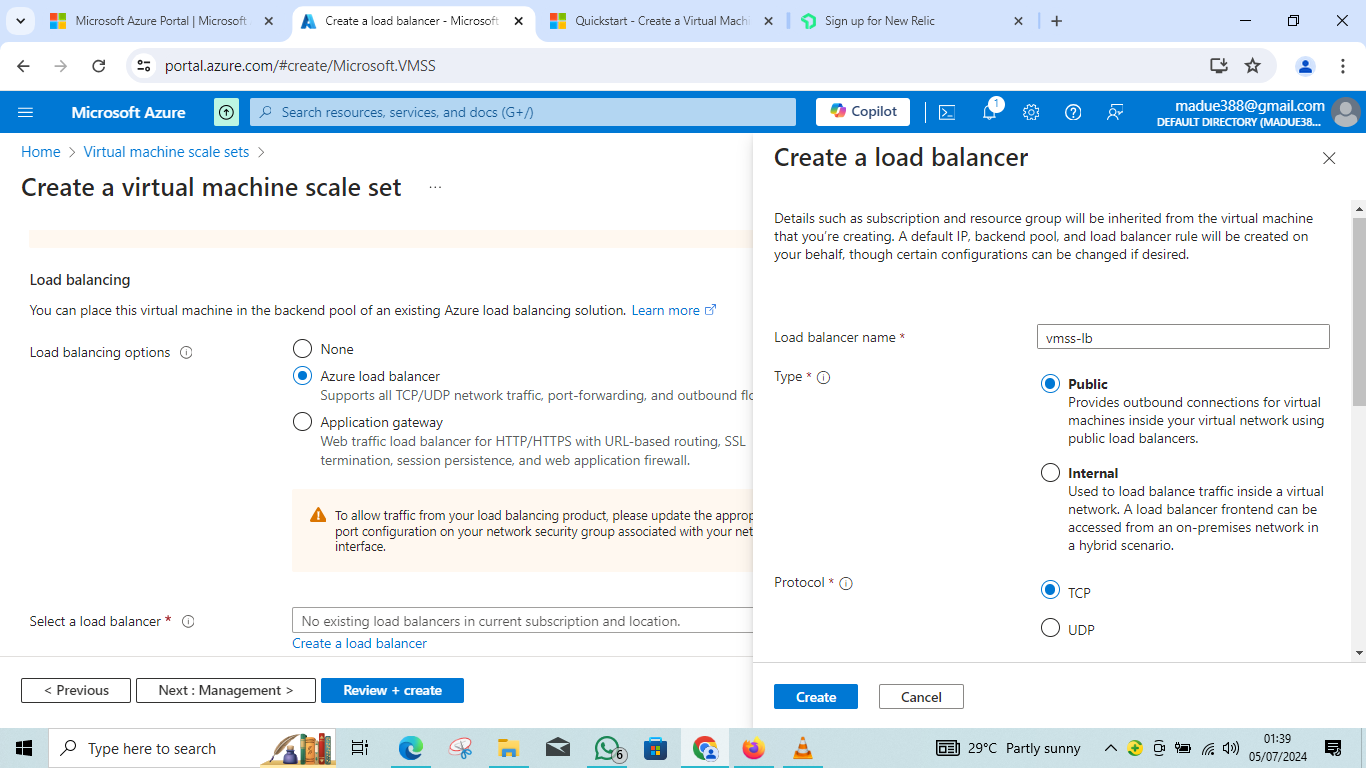Open a new browser tab
Screen dimensions: 1366x768
pos(1057,21)
